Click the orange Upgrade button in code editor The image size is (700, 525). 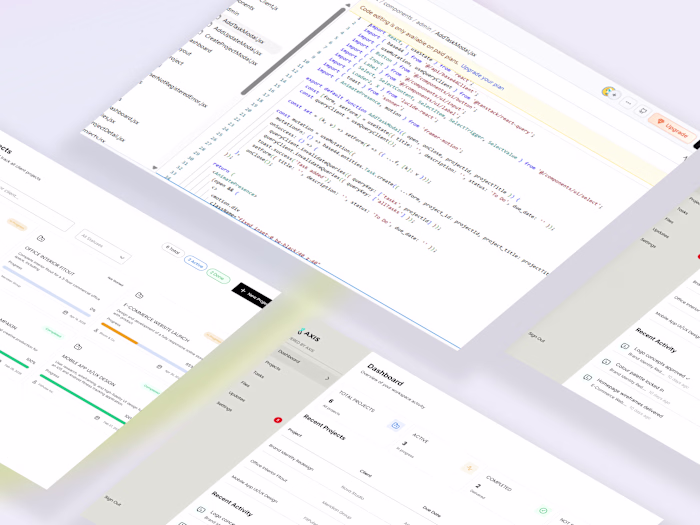671,127
